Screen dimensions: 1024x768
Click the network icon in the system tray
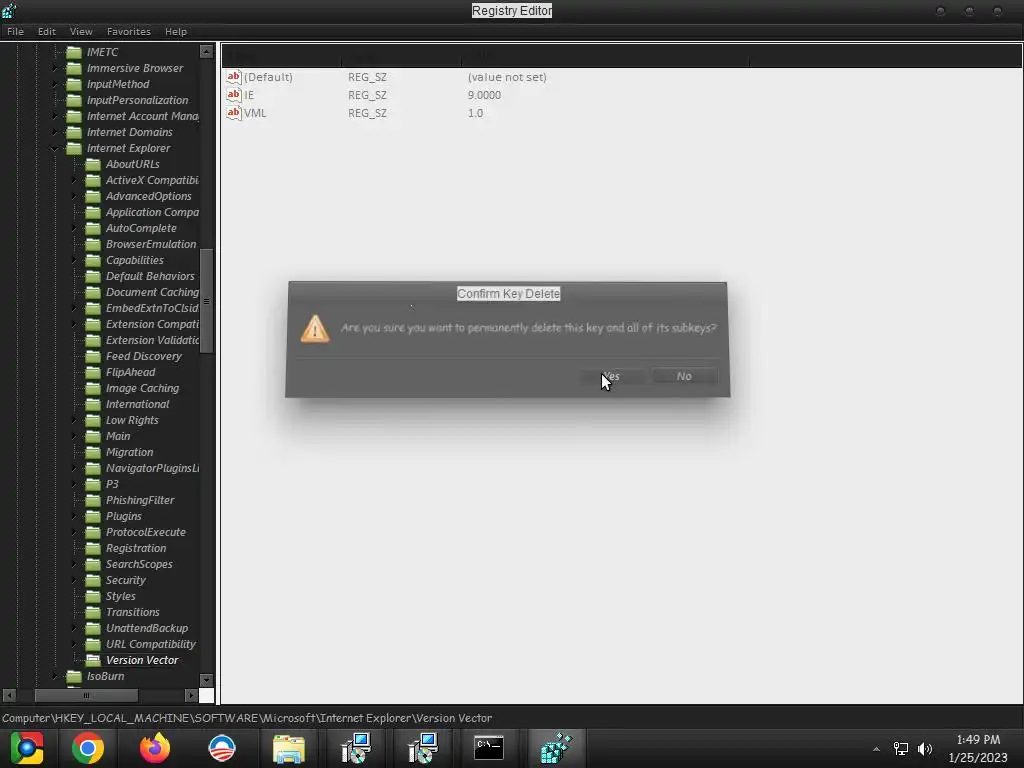tap(901, 749)
